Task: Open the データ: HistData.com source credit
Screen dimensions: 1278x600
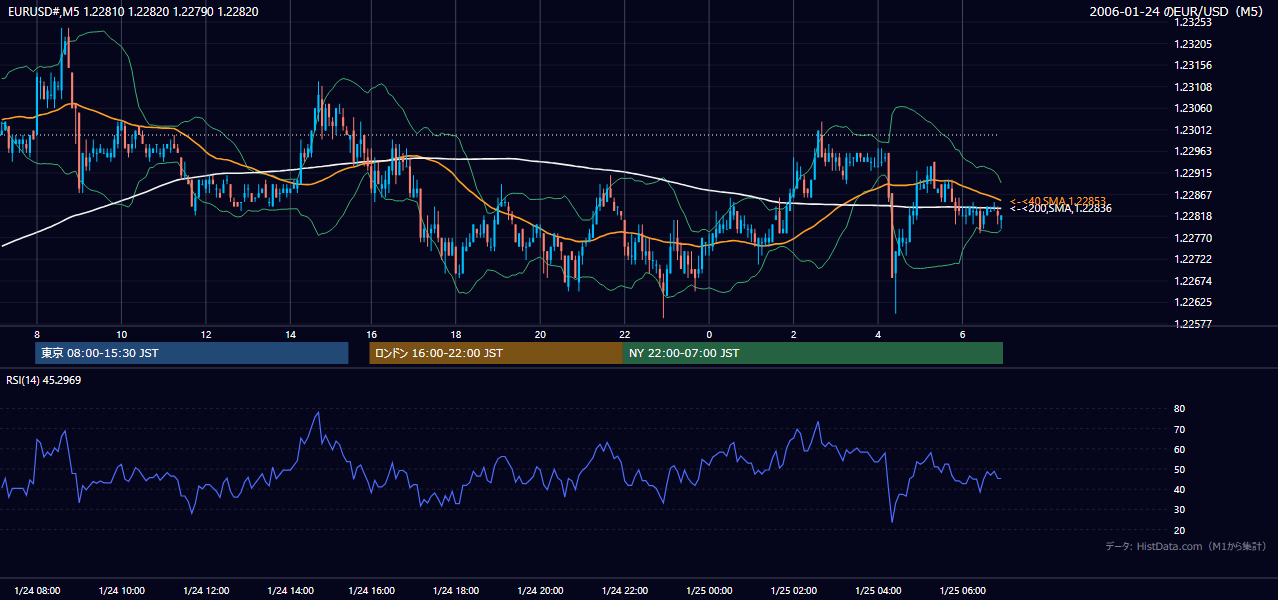Action: [x=1185, y=546]
